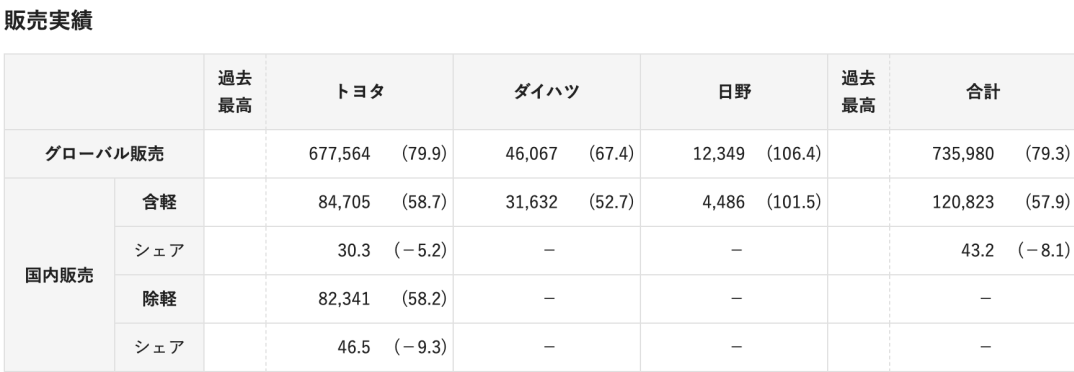Click total share value 43.2
1074x372 pixels.
977,251
